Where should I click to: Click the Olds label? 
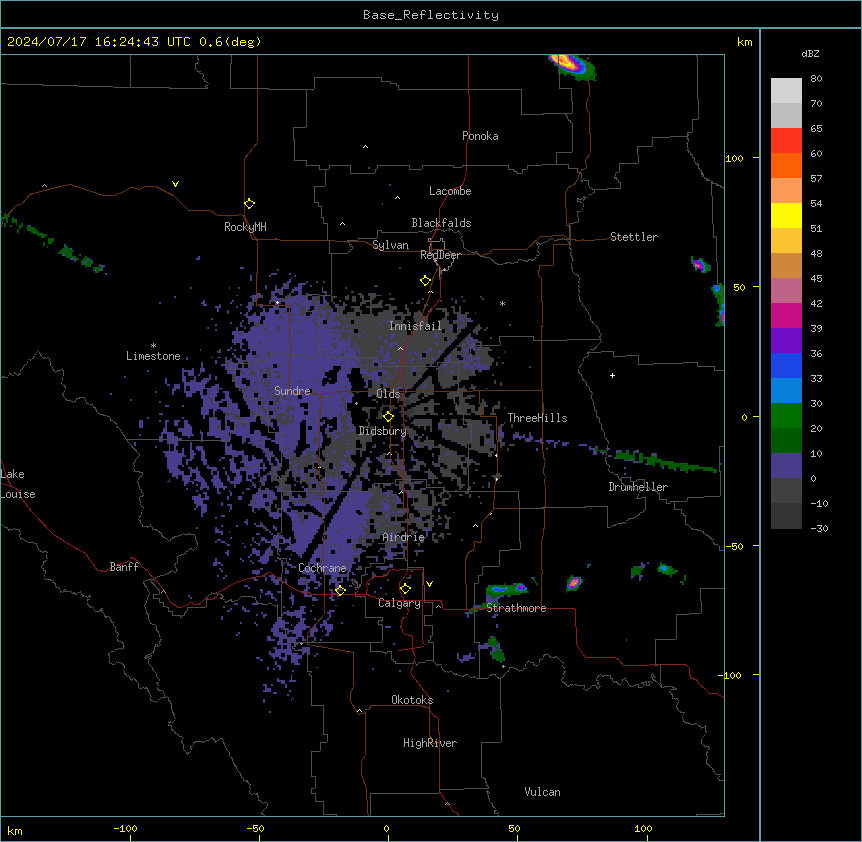click(388, 394)
